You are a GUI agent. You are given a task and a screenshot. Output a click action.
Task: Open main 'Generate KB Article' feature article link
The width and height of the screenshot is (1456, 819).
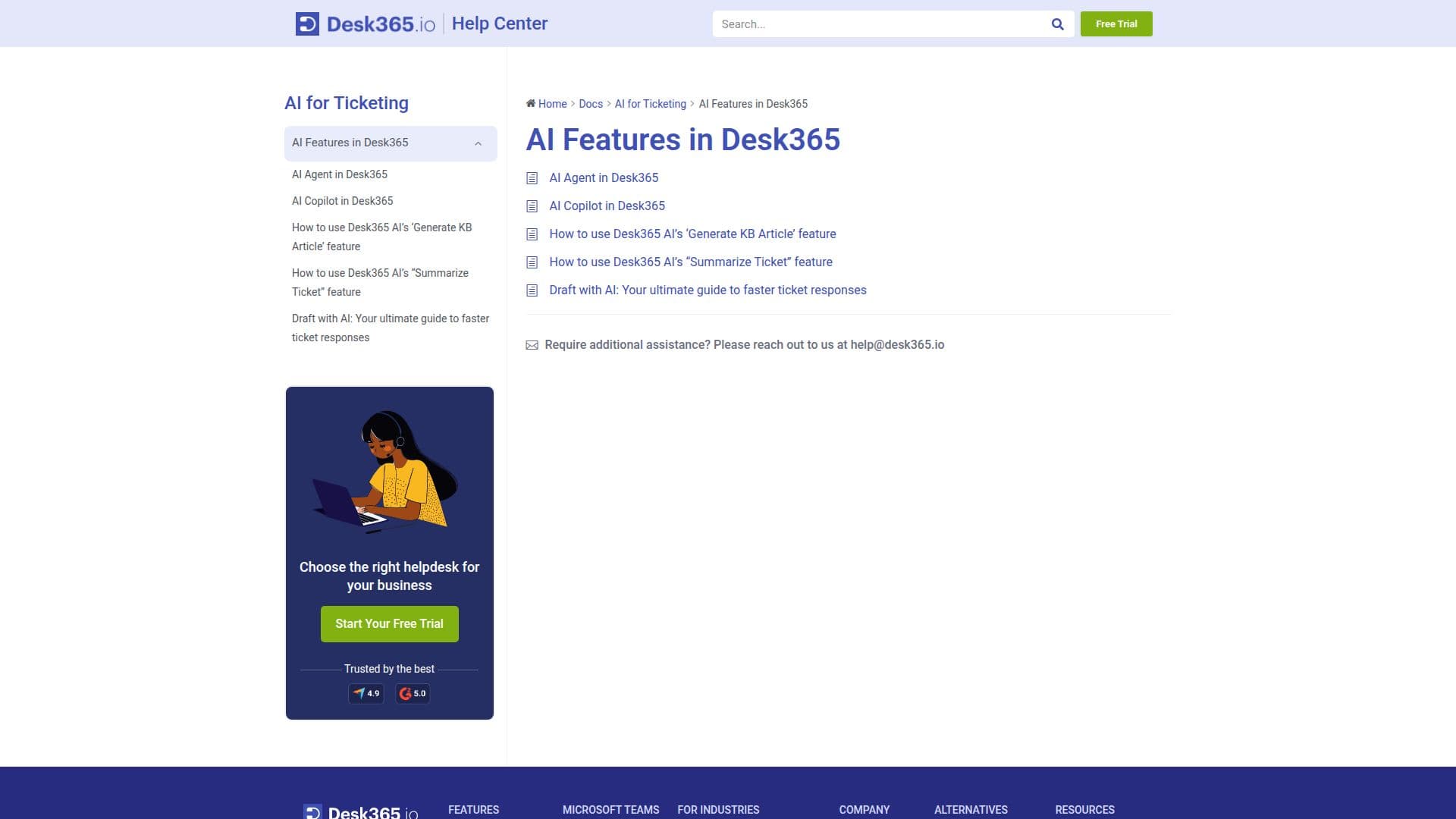tap(693, 234)
